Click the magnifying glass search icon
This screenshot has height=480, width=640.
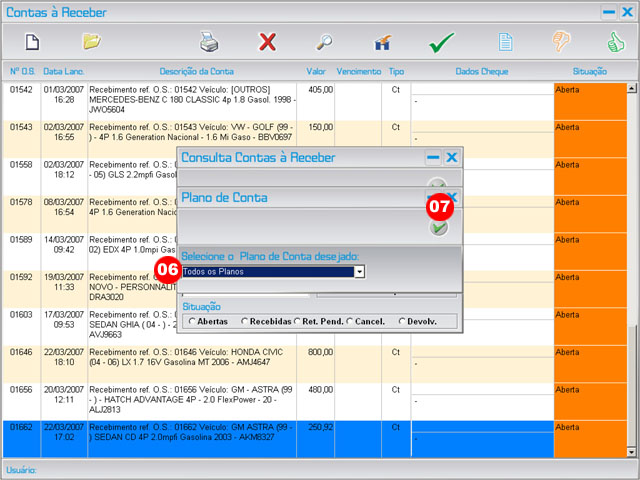coord(325,42)
